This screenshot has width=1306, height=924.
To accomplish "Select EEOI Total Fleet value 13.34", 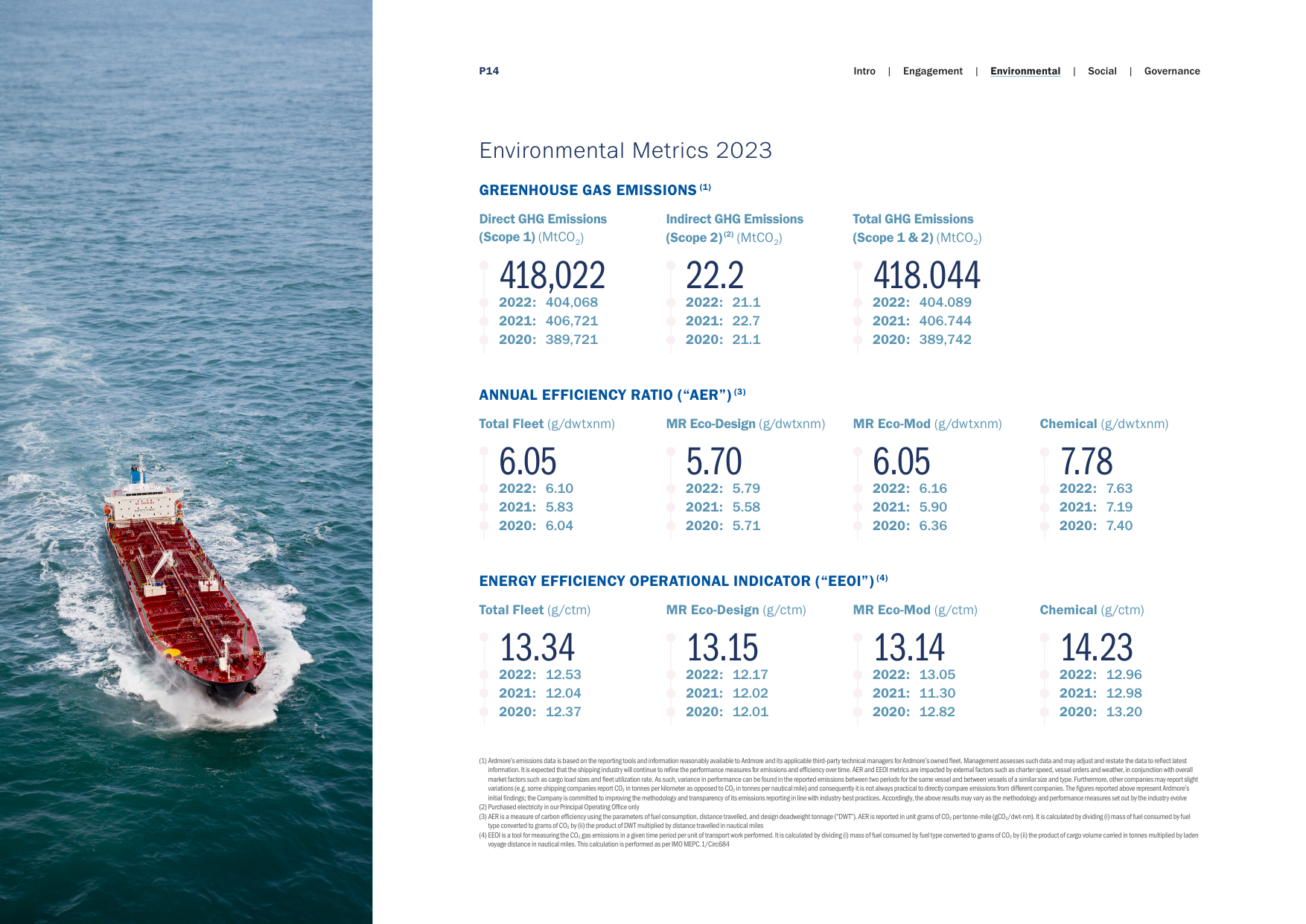I will tap(538, 647).
